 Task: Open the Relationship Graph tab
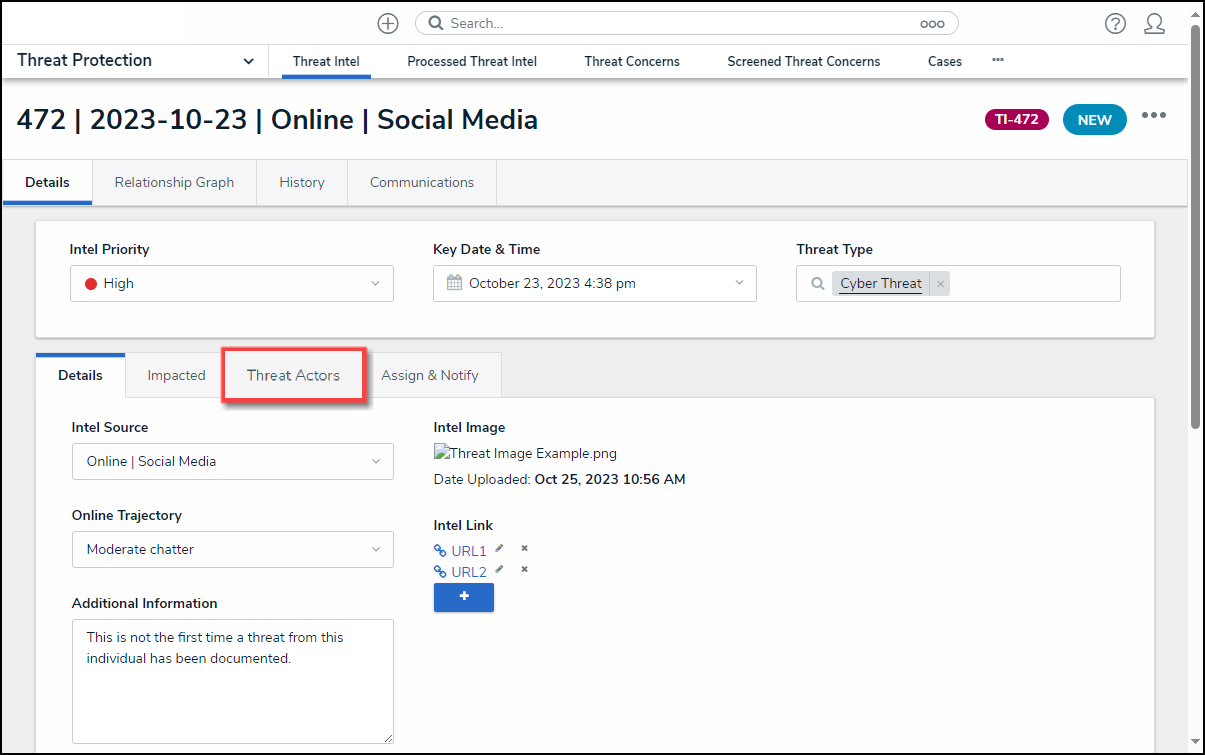click(x=174, y=183)
